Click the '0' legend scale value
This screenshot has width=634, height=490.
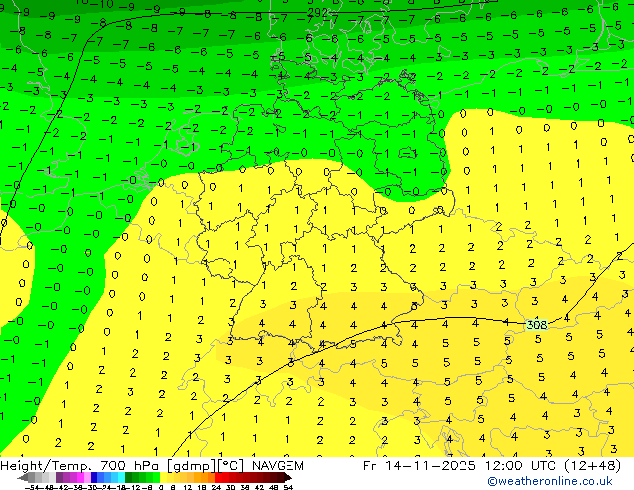coord(161,487)
